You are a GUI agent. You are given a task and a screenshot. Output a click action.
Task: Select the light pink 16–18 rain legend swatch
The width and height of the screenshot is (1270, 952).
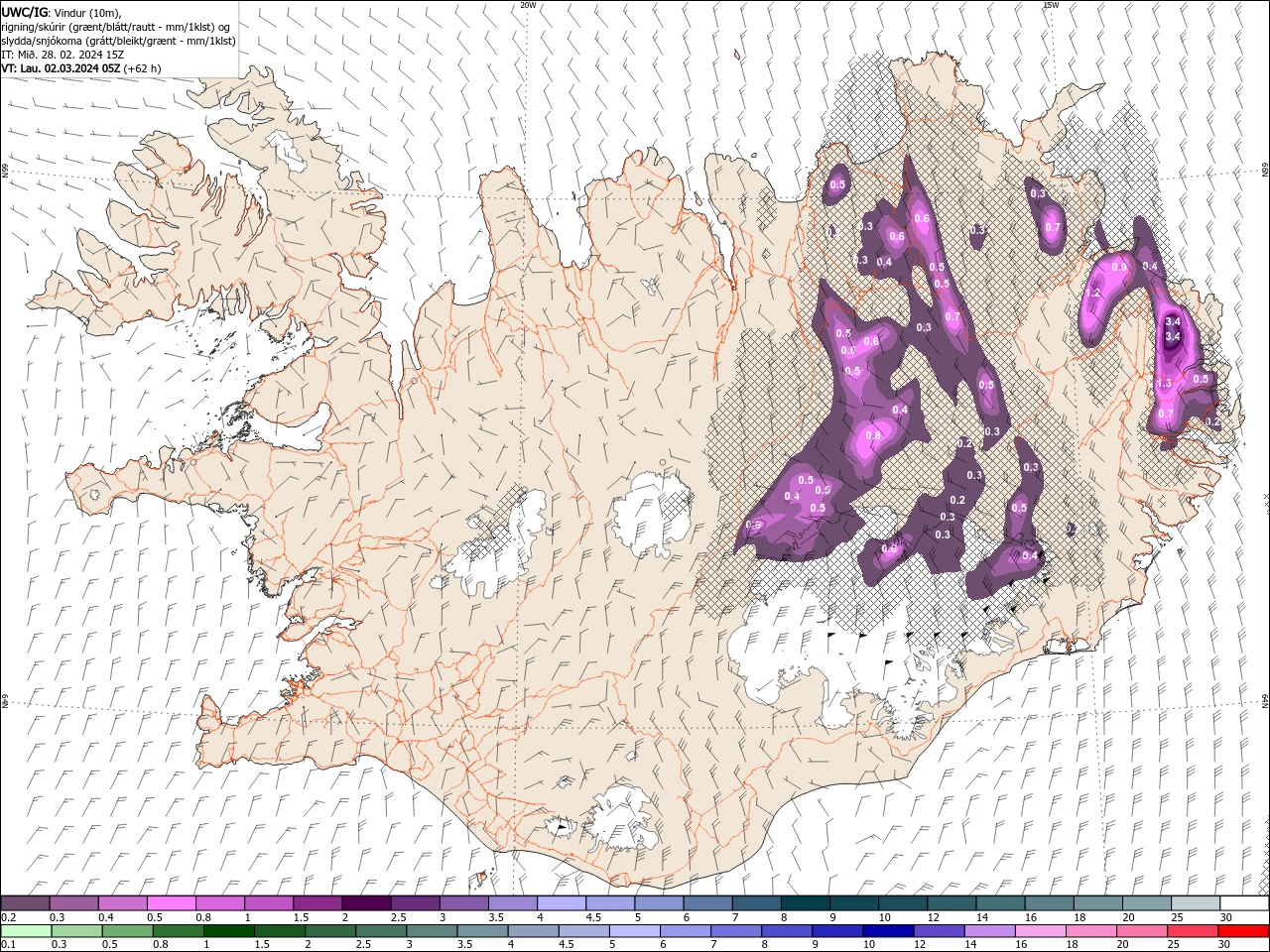(1041, 931)
